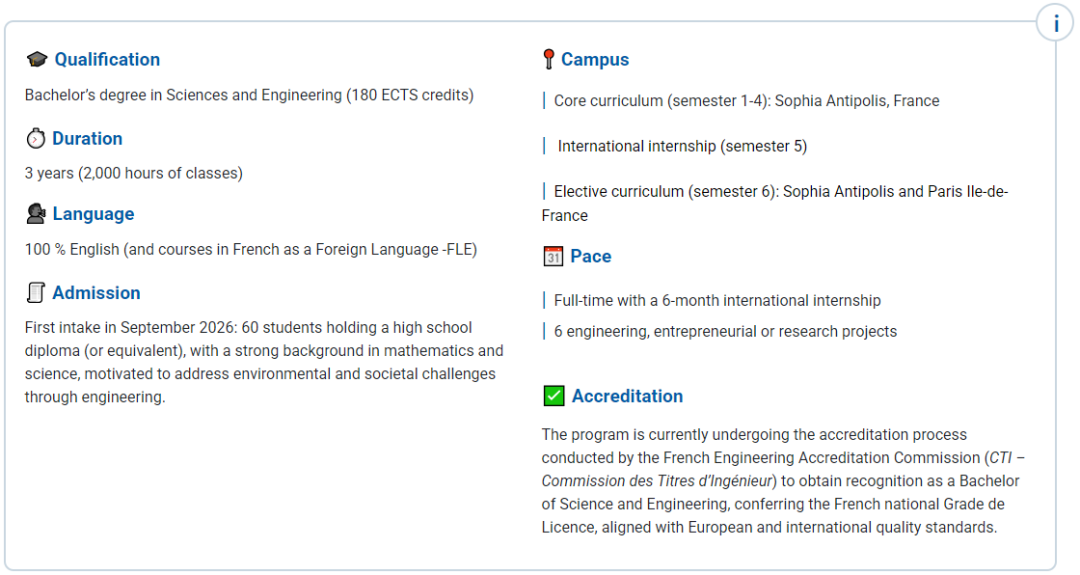Click the International internship semester 5 line
This screenshot has width=1080, height=575.
pos(682,146)
